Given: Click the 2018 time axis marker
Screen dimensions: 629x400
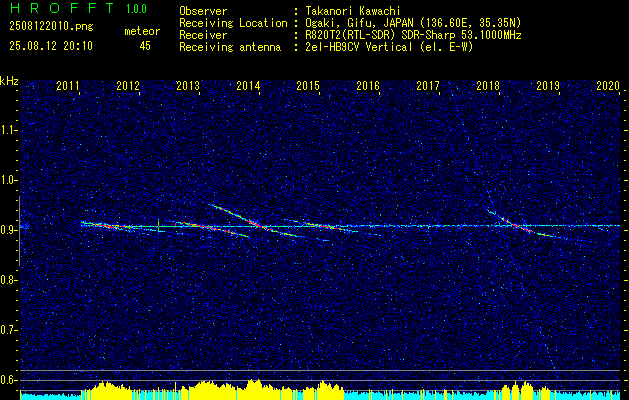Looking at the screenshot, I should 488,85.
